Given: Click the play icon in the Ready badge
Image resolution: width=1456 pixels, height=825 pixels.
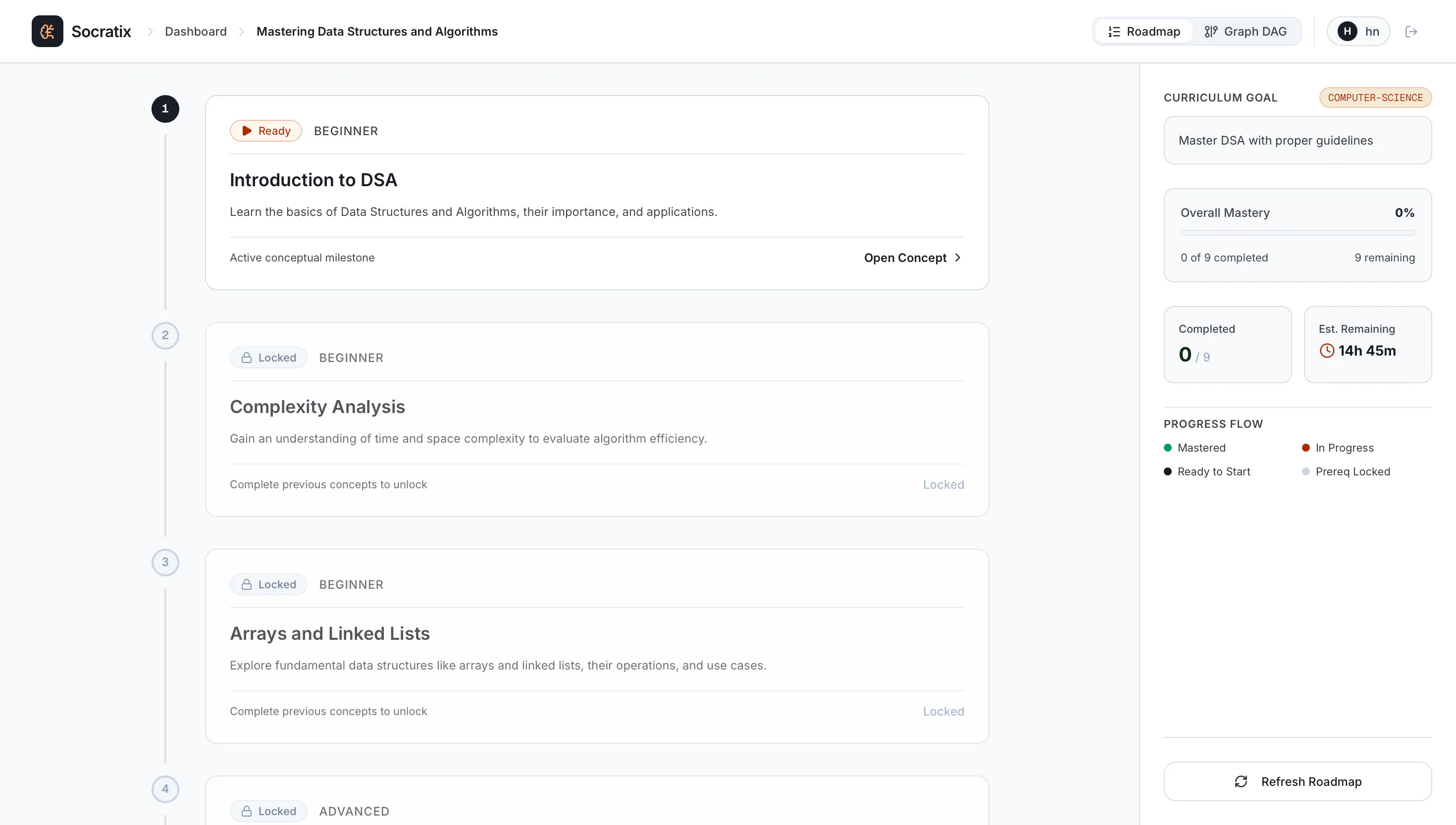Looking at the screenshot, I should [x=247, y=131].
